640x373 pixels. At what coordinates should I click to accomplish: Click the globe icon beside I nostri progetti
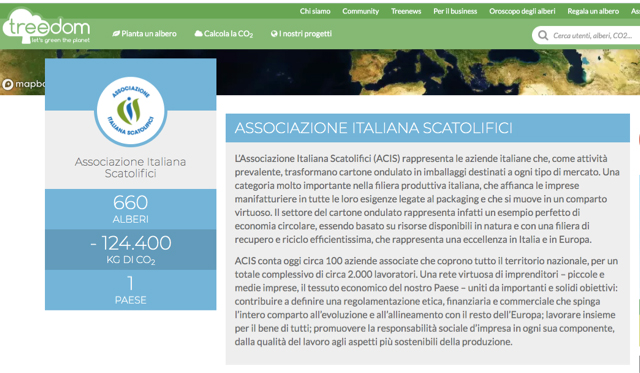pyautogui.click(x=274, y=33)
